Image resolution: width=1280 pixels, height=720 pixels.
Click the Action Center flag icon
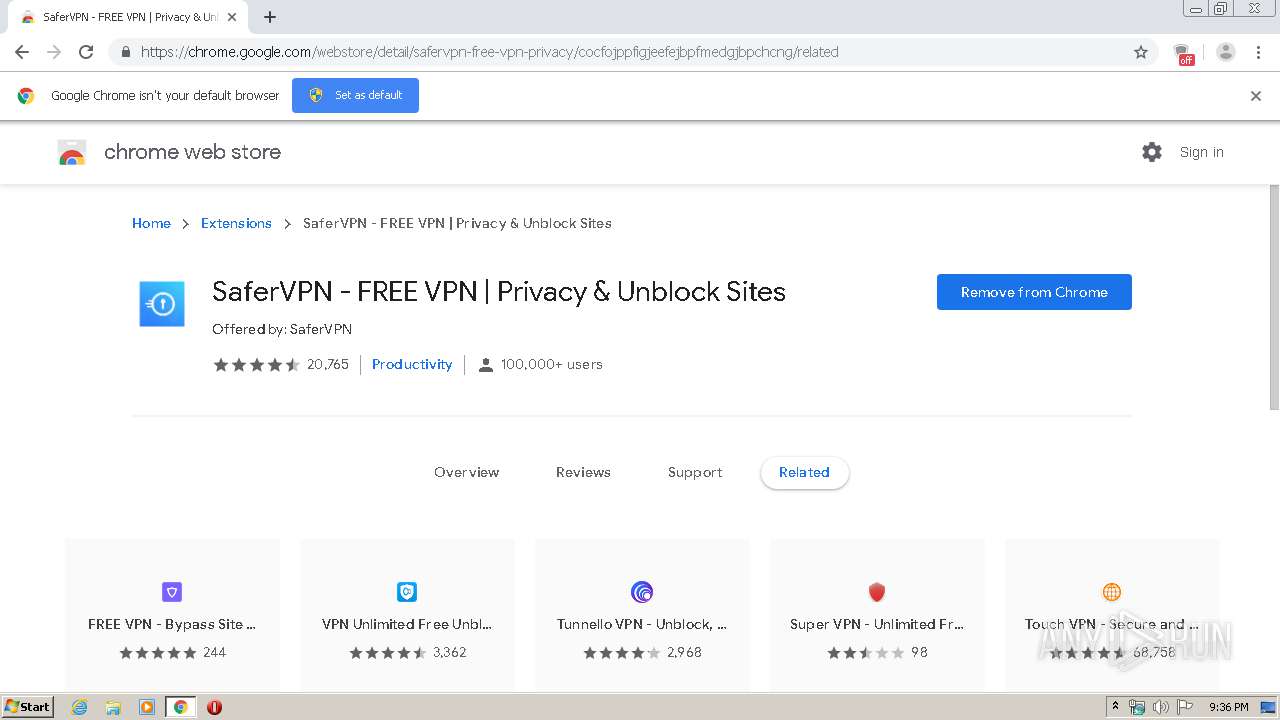click(1185, 707)
